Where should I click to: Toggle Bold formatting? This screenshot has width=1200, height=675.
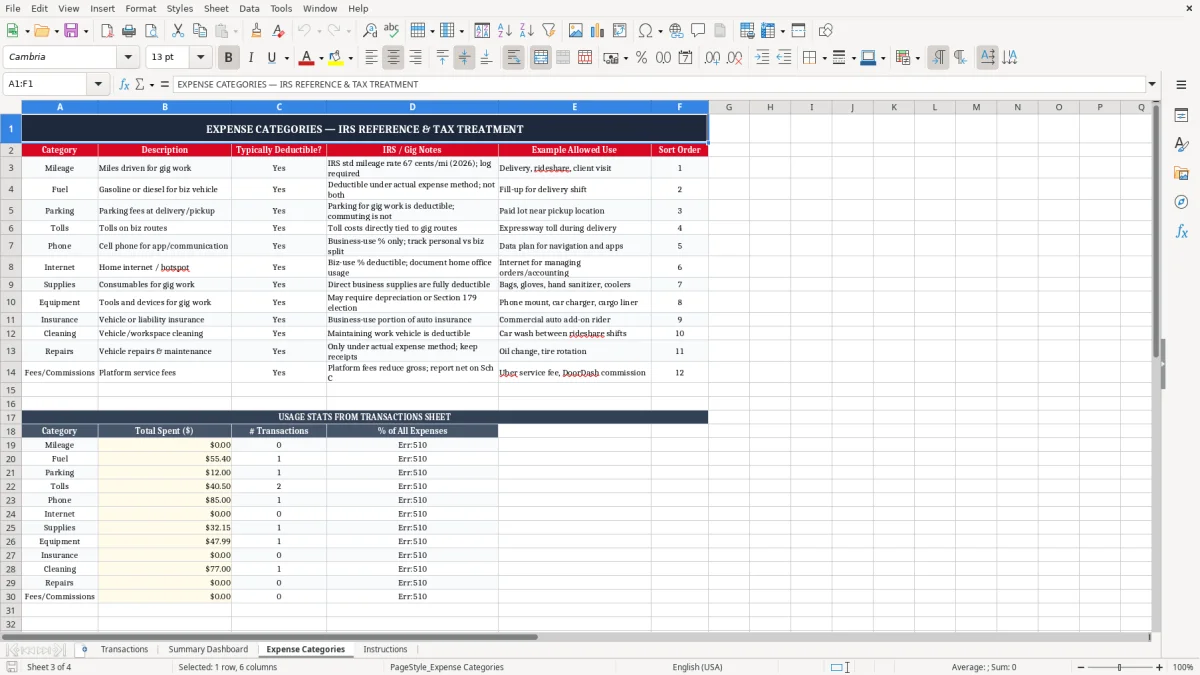pyautogui.click(x=229, y=58)
